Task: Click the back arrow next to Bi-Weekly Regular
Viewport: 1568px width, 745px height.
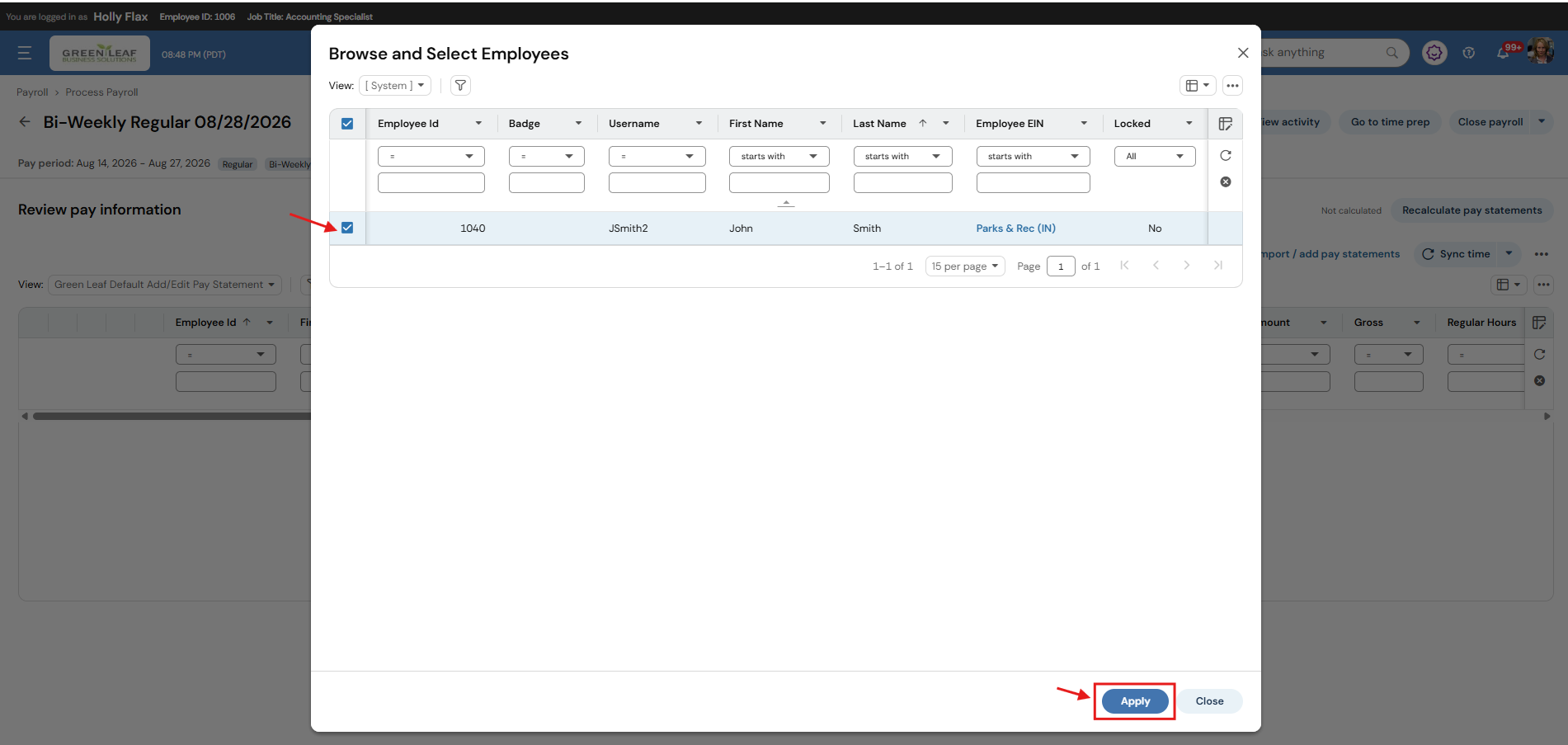Action: (x=25, y=122)
